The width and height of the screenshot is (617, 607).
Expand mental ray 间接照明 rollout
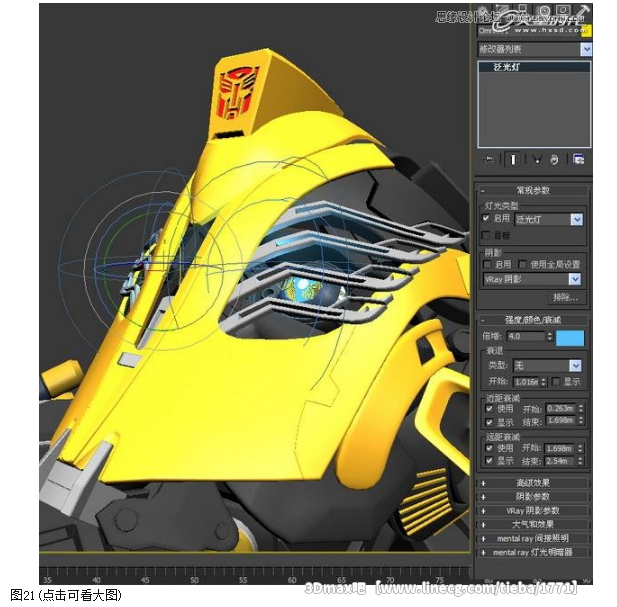533,538
